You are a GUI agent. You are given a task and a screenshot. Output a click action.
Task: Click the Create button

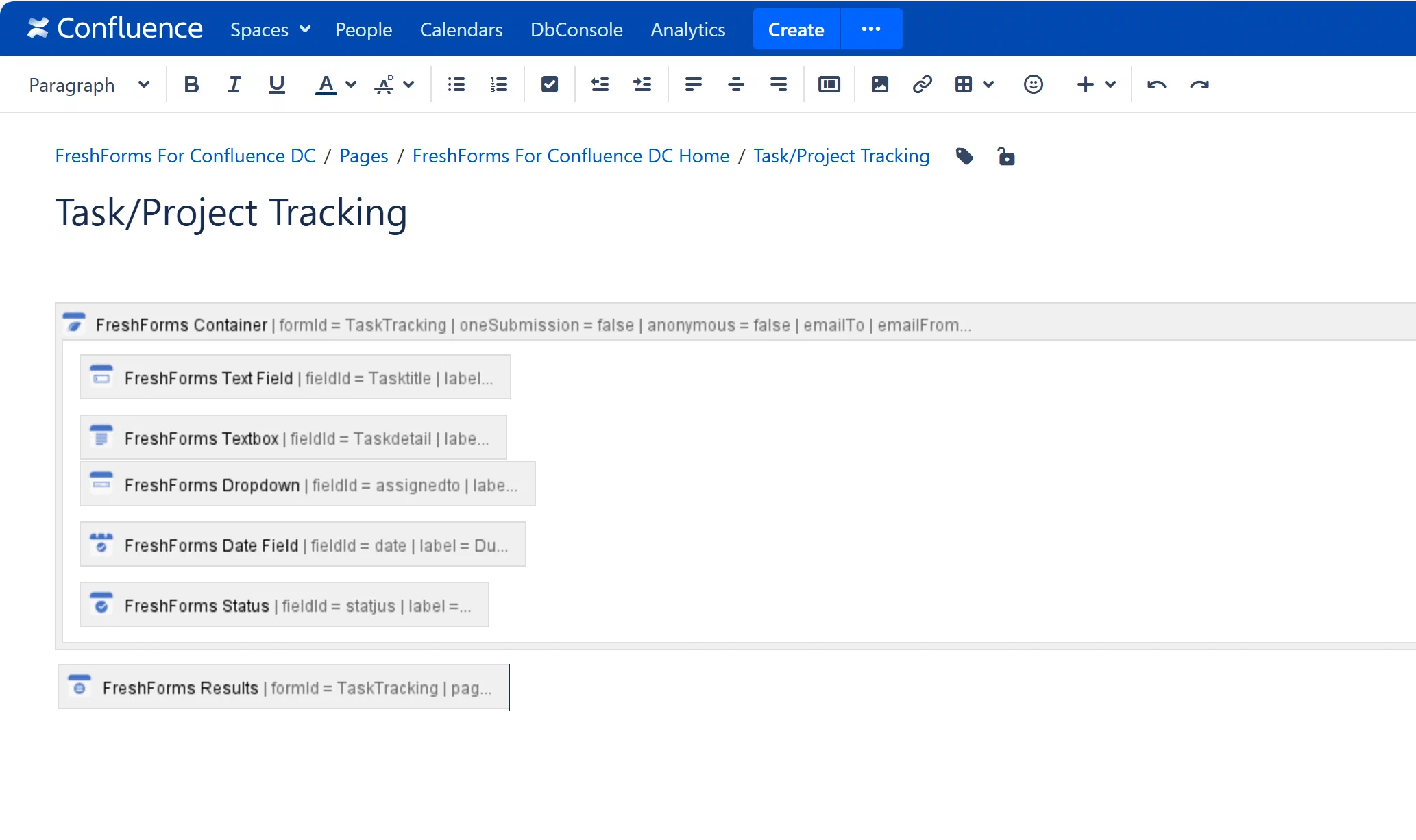click(x=796, y=29)
